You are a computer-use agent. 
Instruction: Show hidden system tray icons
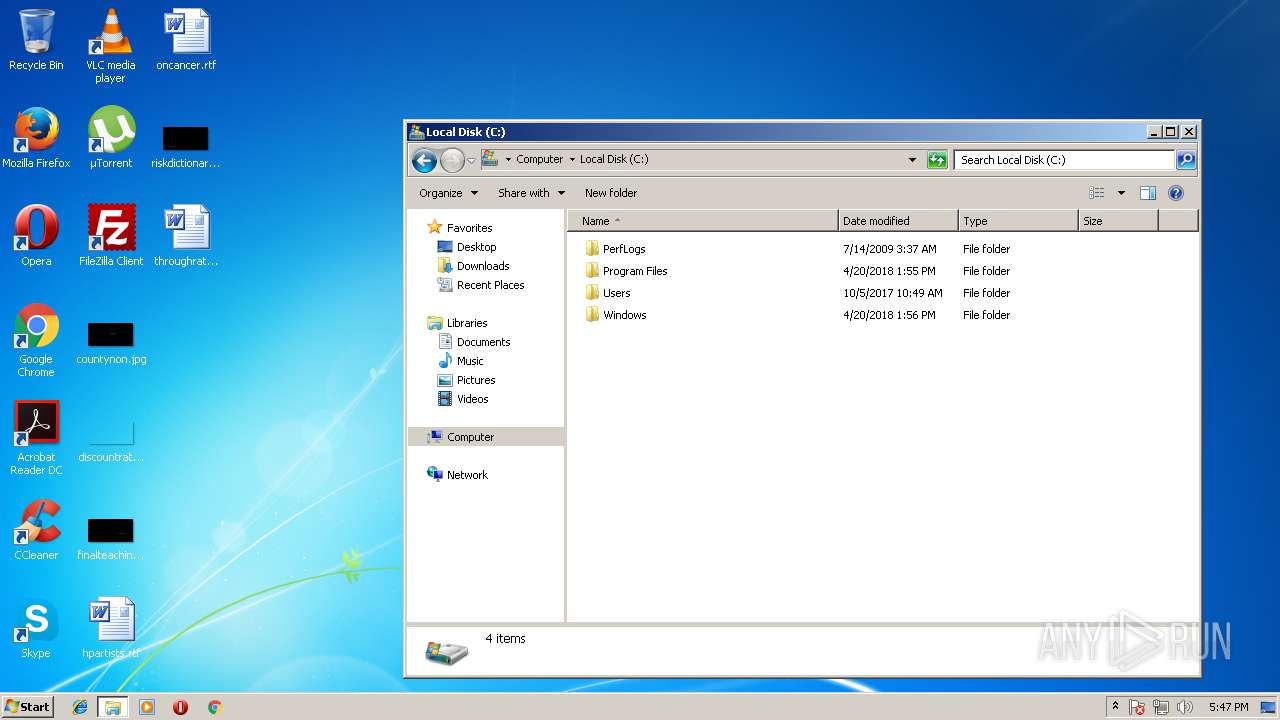1115,707
